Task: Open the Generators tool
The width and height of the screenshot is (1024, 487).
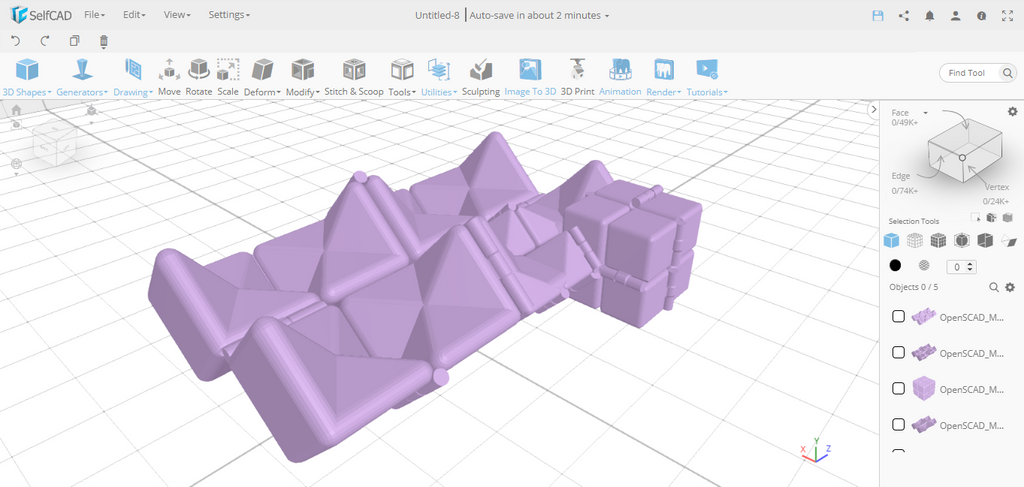Action: (x=82, y=77)
